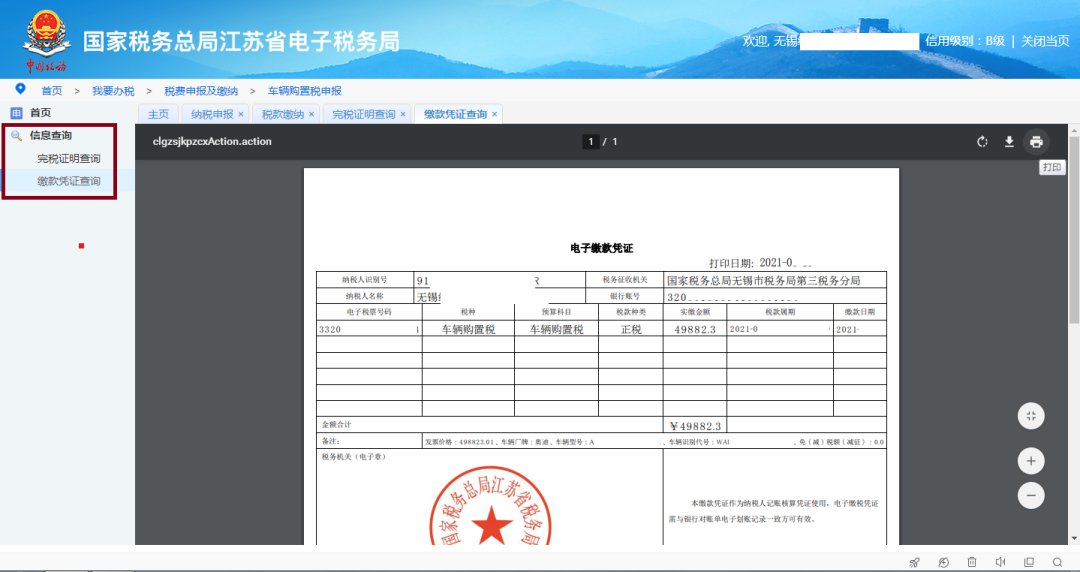The height and width of the screenshot is (572, 1080).
Task: Collapse the 信息查询 sidebar section
Action: (50, 135)
